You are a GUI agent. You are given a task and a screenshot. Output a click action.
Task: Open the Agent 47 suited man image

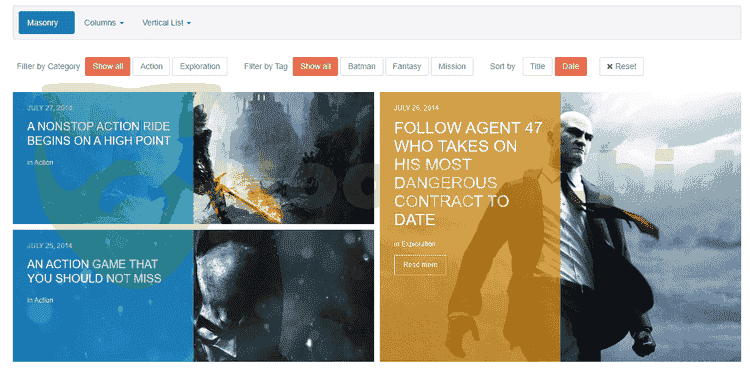[x=651, y=227]
